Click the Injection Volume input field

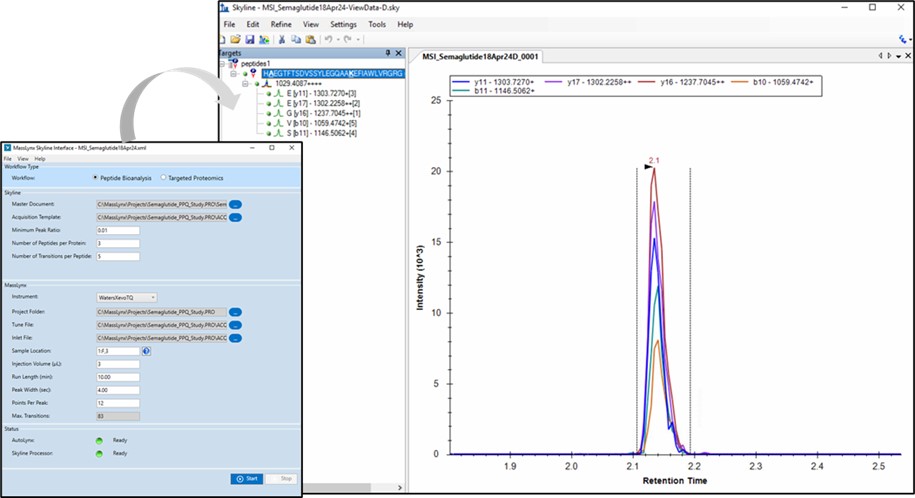[x=118, y=364]
